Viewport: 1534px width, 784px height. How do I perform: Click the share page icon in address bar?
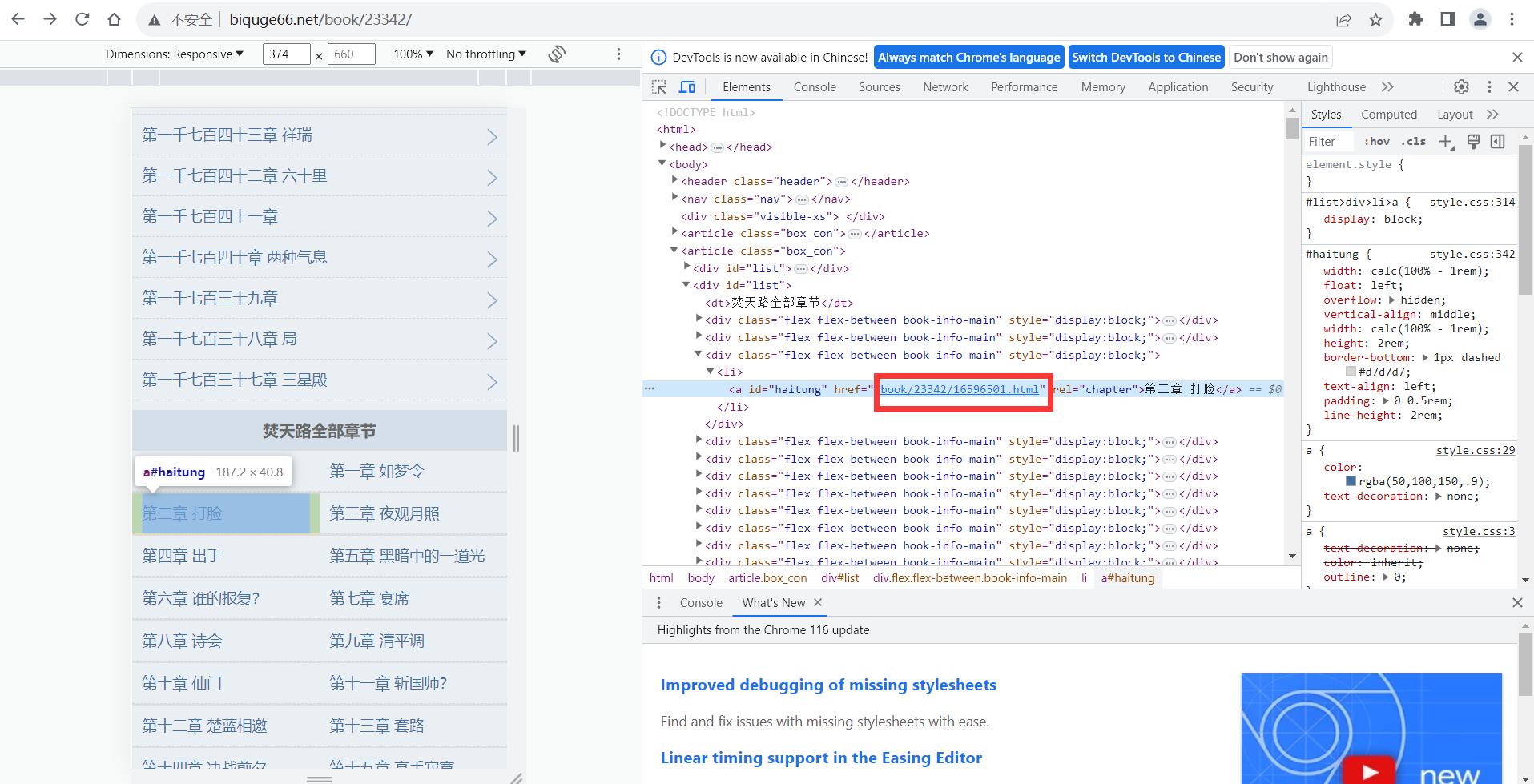pos(1343,20)
